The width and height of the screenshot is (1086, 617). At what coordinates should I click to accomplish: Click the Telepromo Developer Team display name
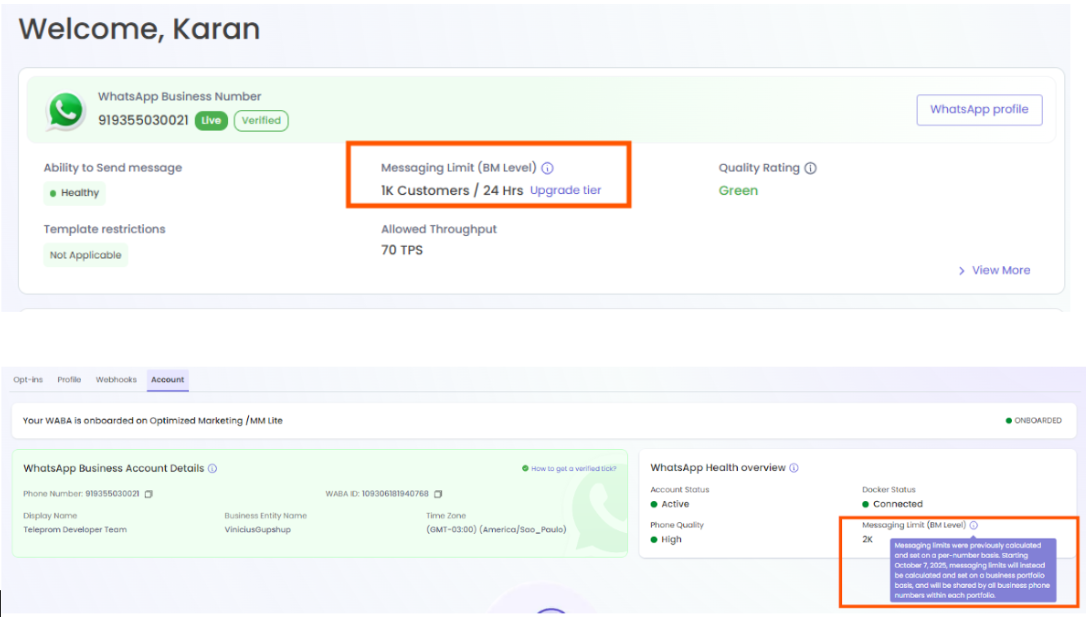point(75,530)
